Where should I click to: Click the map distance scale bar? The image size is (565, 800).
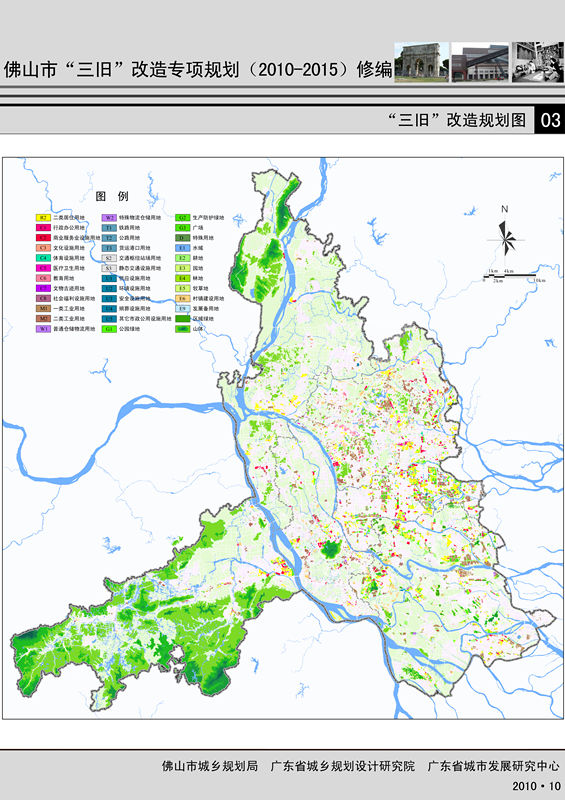coord(514,277)
